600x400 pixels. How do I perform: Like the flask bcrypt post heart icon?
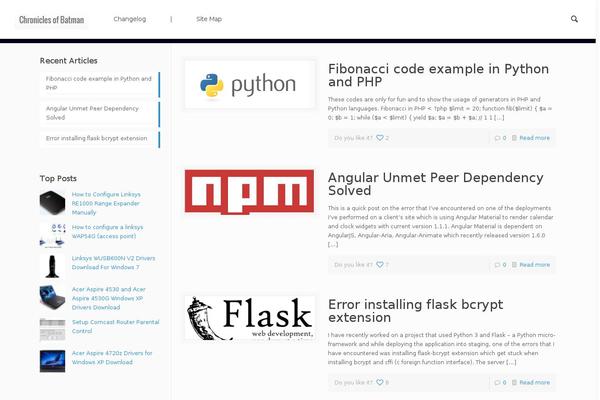pyautogui.click(x=380, y=382)
